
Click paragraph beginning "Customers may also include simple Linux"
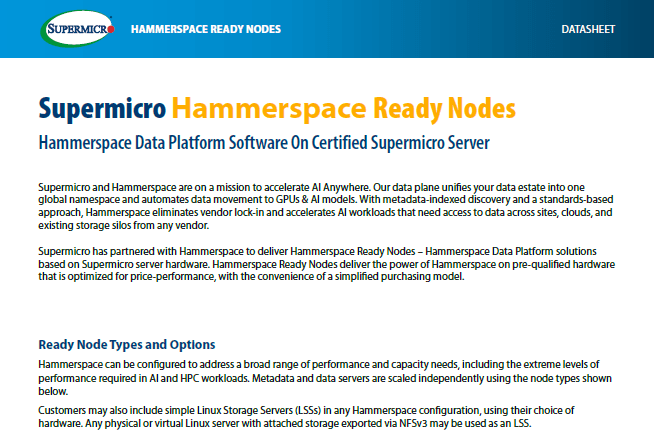[306, 417]
